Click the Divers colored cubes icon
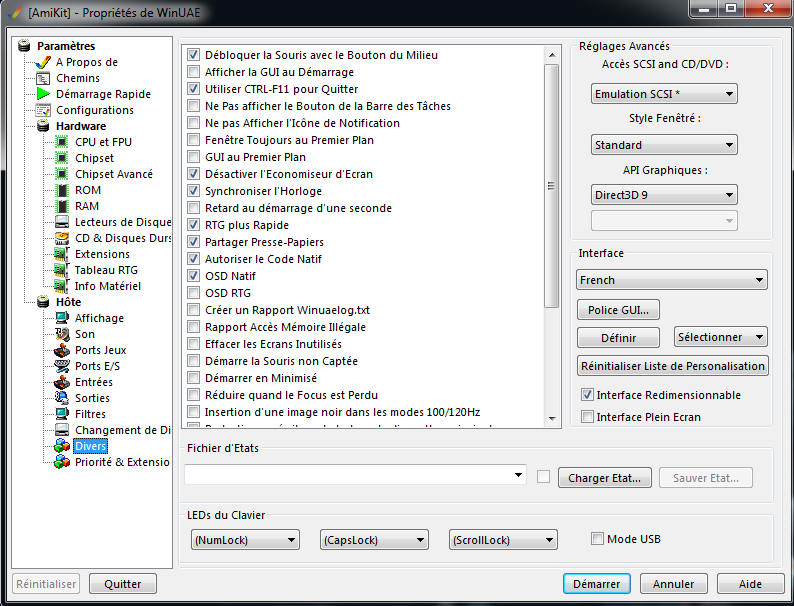The image size is (794, 606). pos(62,446)
